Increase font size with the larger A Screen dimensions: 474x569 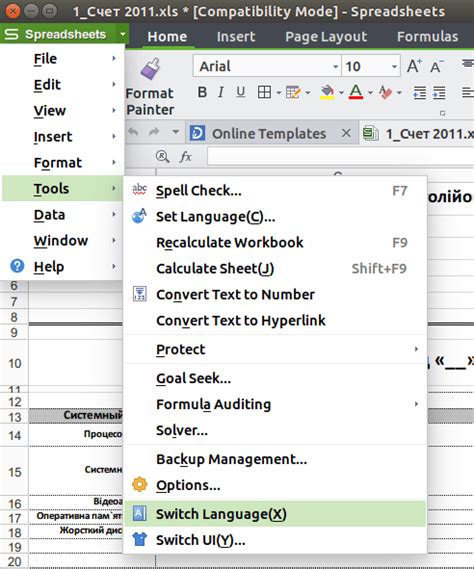tap(414, 66)
